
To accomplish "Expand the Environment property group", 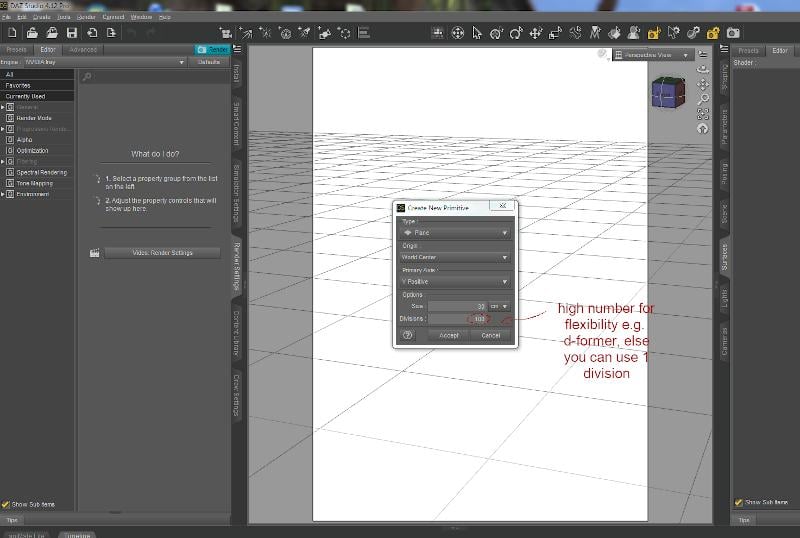I will coord(3,194).
